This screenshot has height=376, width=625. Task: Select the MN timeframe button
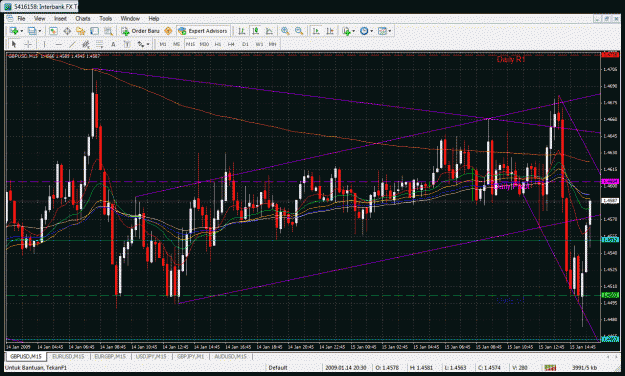coord(272,44)
